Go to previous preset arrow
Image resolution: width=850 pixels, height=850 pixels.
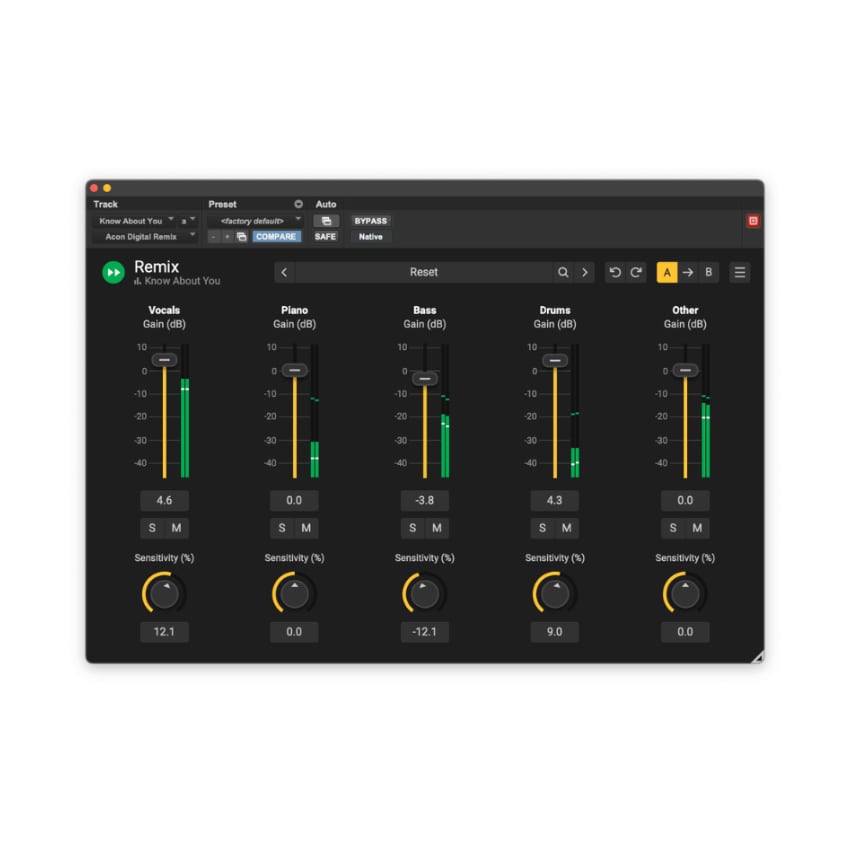[x=285, y=272]
